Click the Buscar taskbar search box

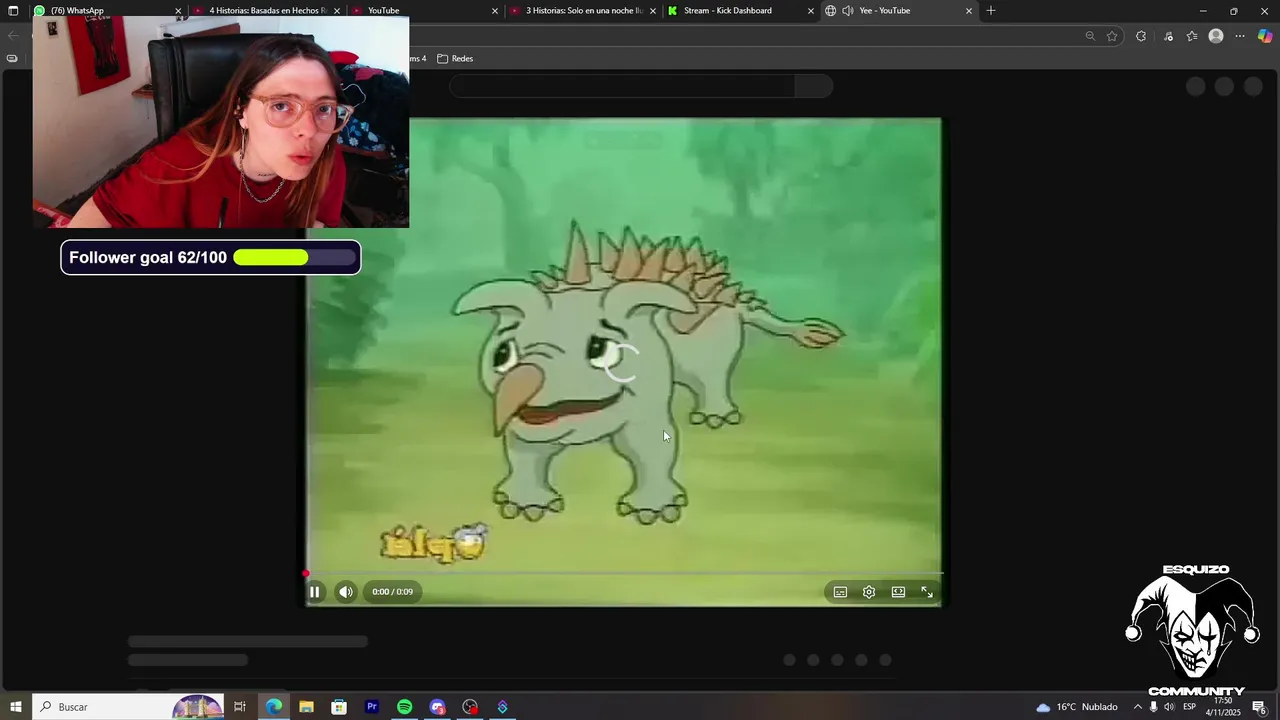130,707
